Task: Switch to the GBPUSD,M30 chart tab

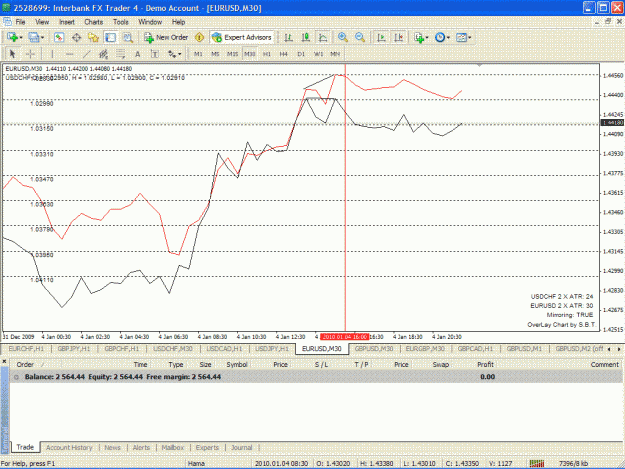Action: [374, 349]
